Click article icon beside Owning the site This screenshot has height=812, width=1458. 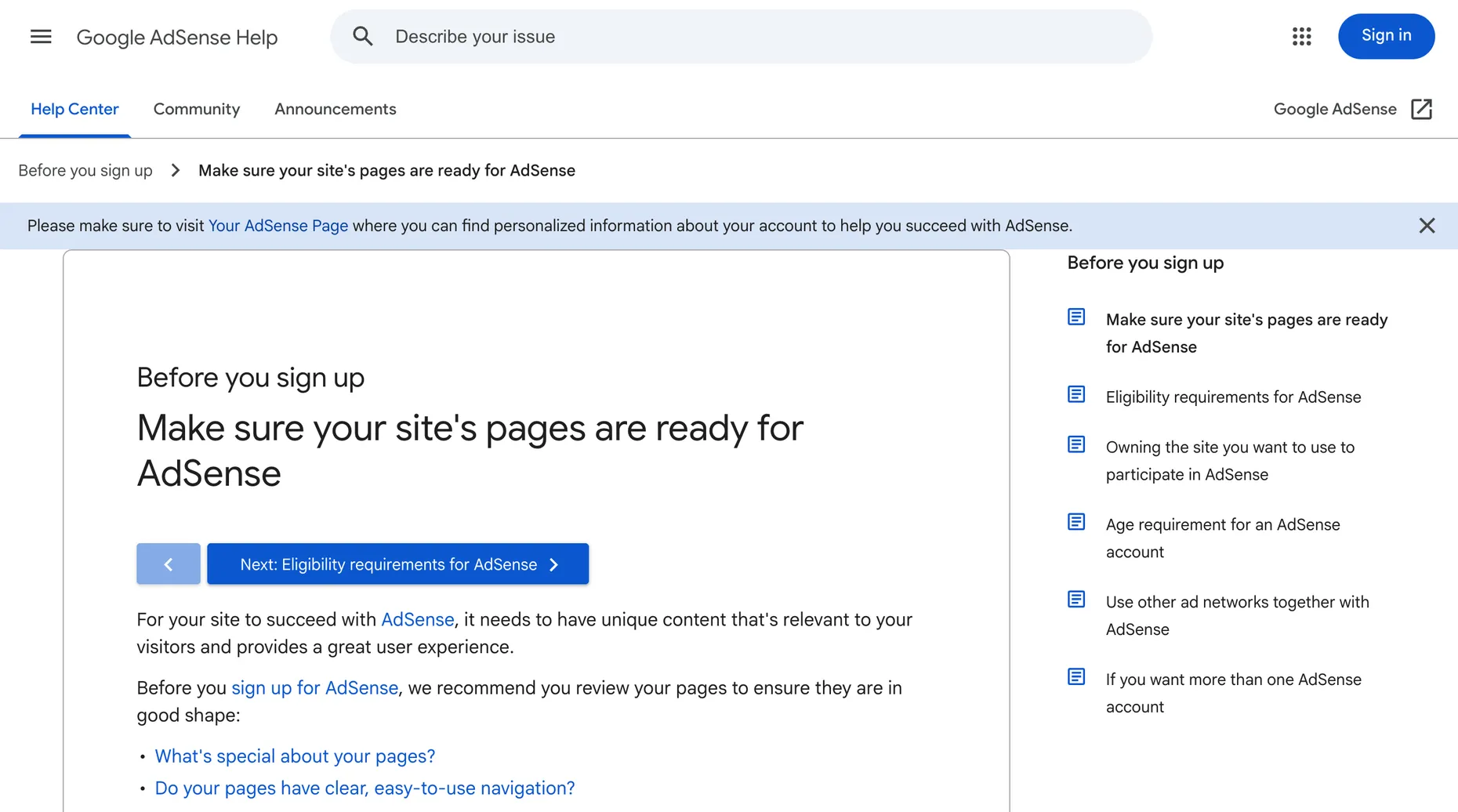(x=1076, y=444)
